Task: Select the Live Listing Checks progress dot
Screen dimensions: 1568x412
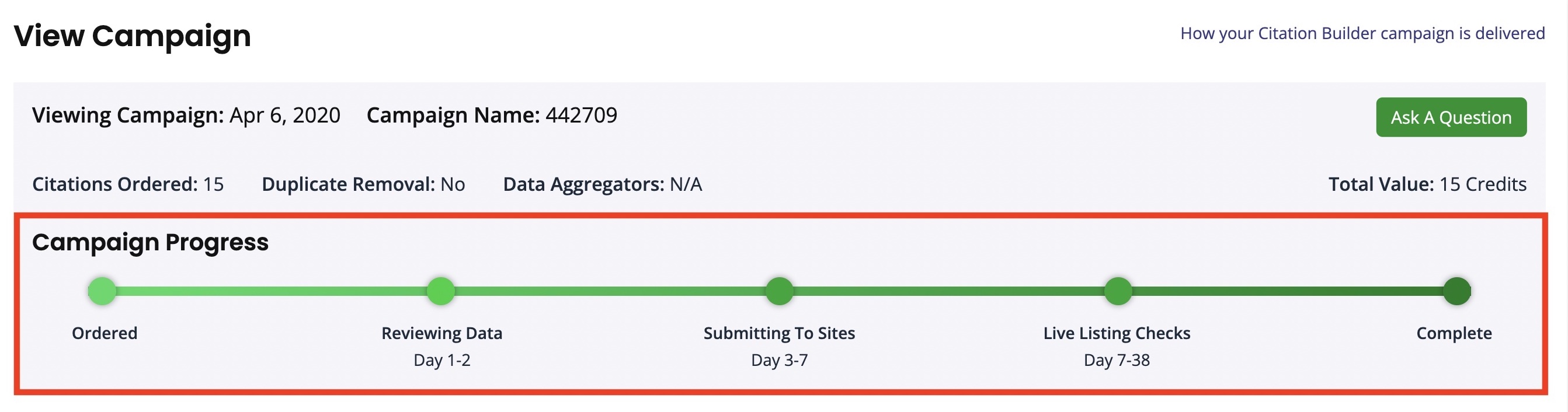Action: [x=1118, y=291]
